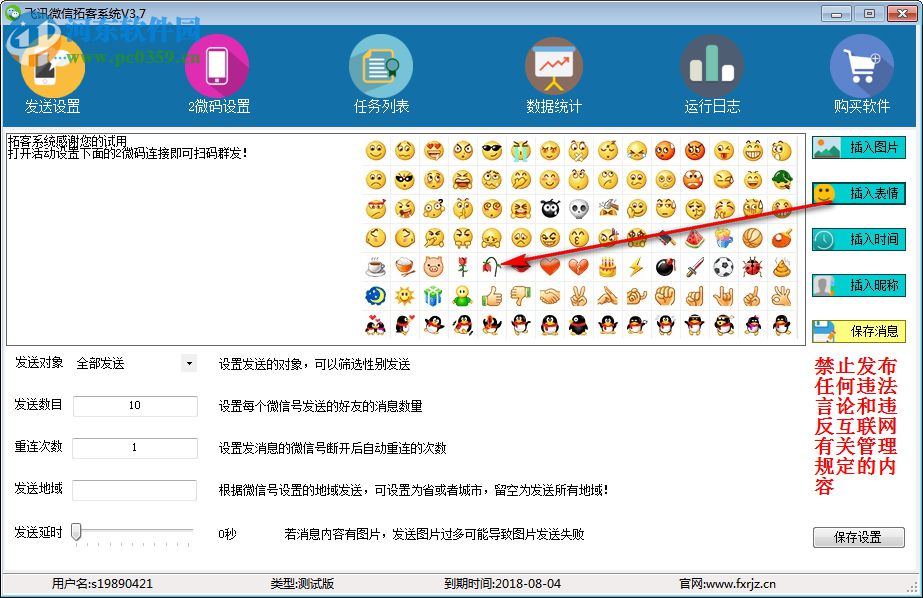Click the 官网:www.fxrjz.cn status text
The width and height of the screenshot is (923, 598).
click(x=727, y=583)
